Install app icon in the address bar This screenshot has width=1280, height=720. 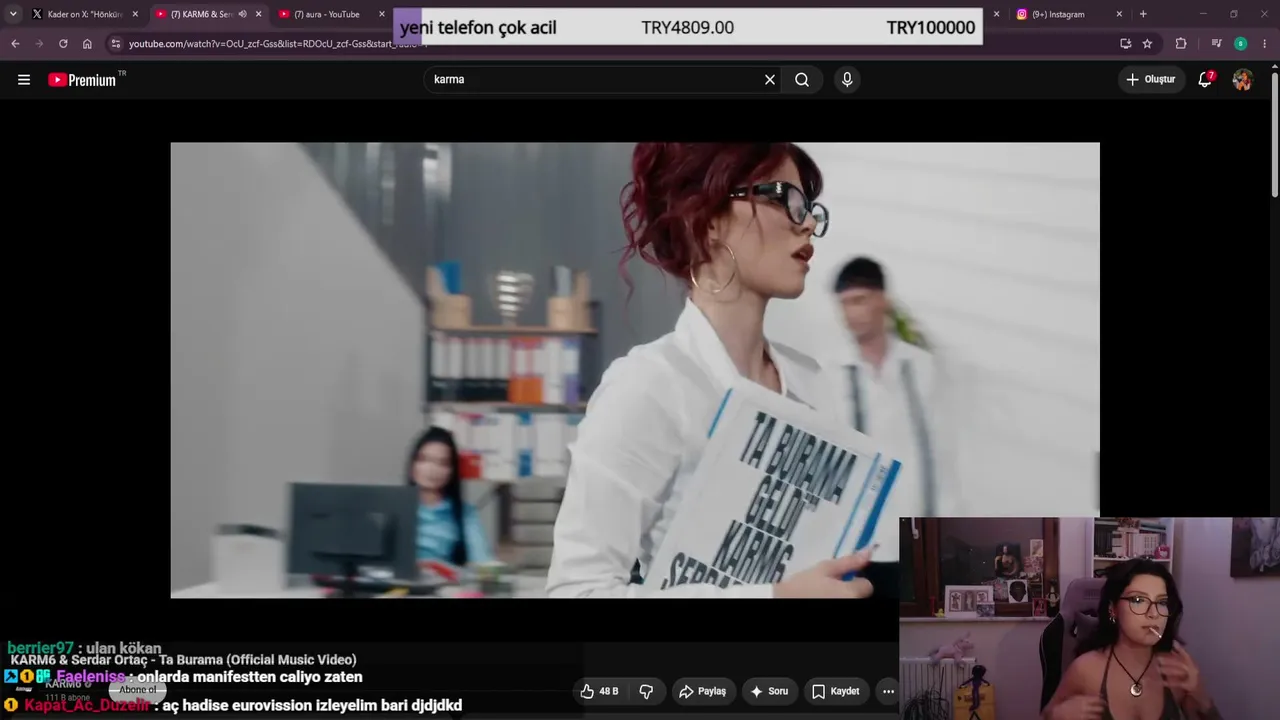point(1126,44)
